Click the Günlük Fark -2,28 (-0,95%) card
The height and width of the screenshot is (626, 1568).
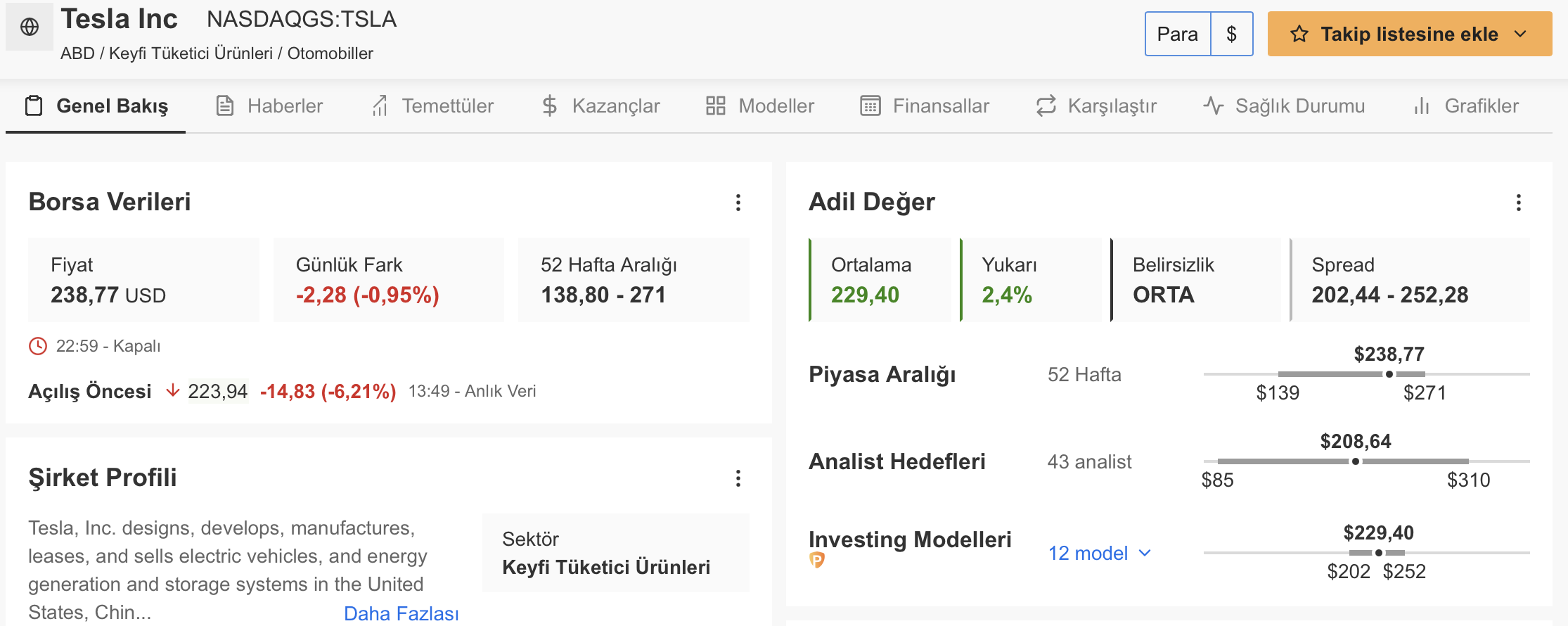click(389, 280)
